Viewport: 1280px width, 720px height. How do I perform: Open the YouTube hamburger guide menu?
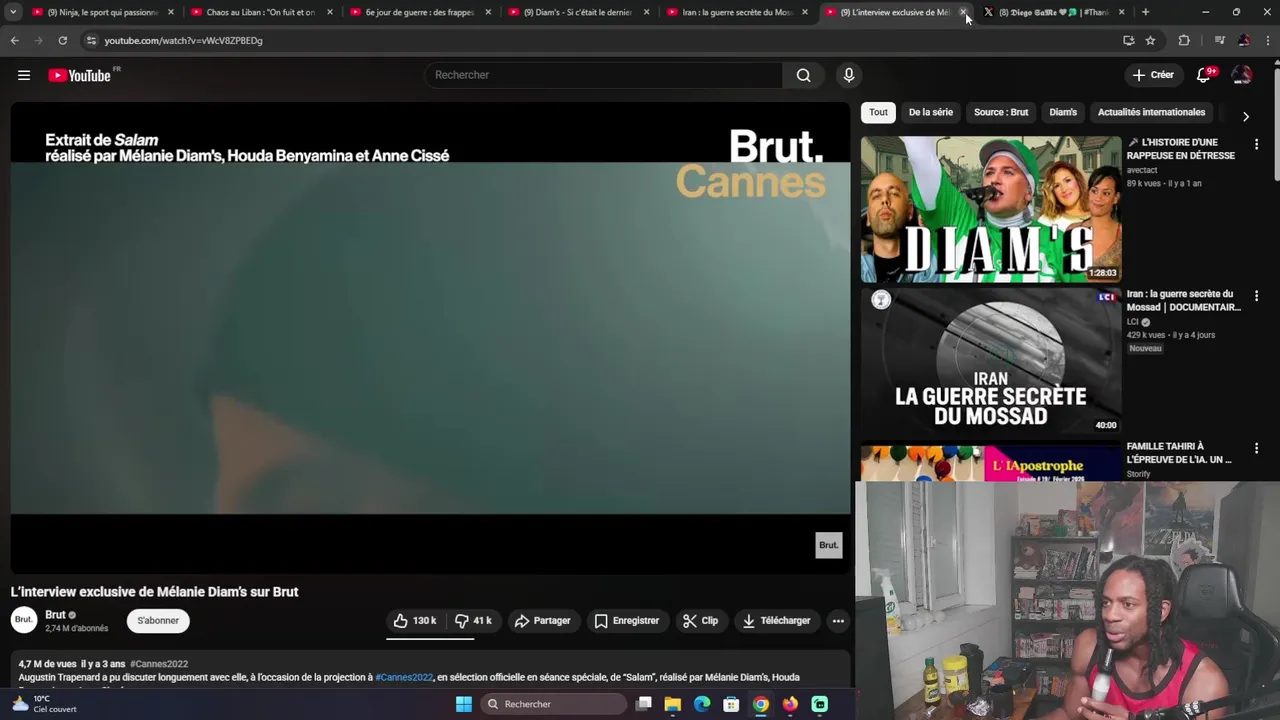[24, 75]
